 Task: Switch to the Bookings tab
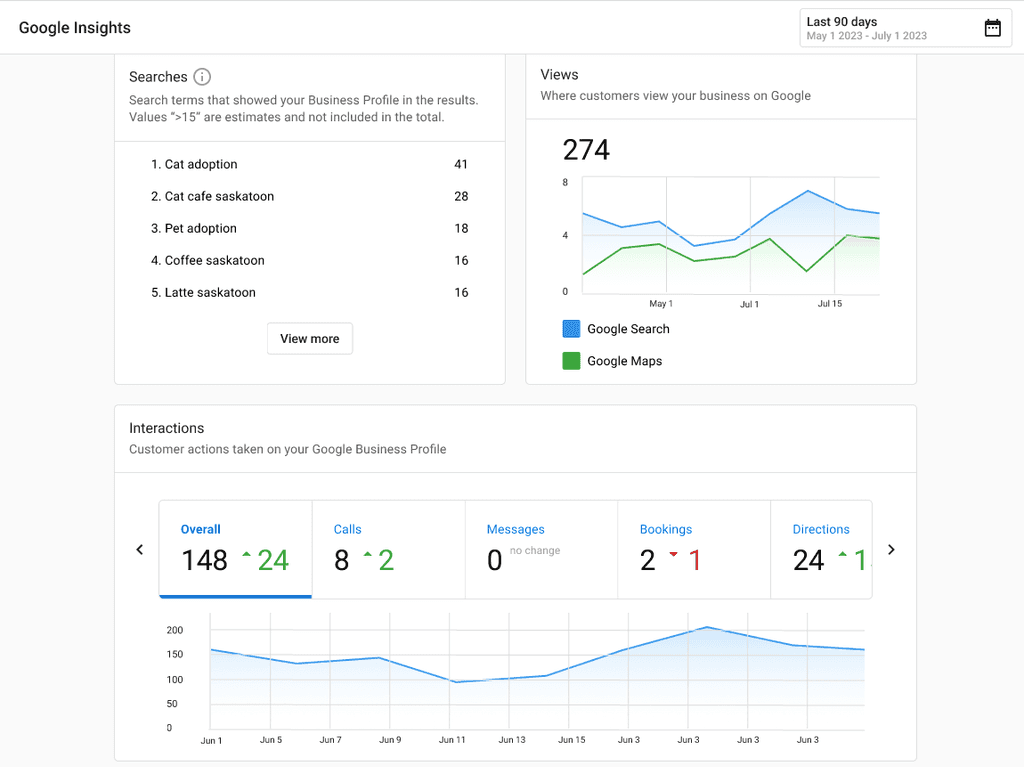tap(694, 549)
